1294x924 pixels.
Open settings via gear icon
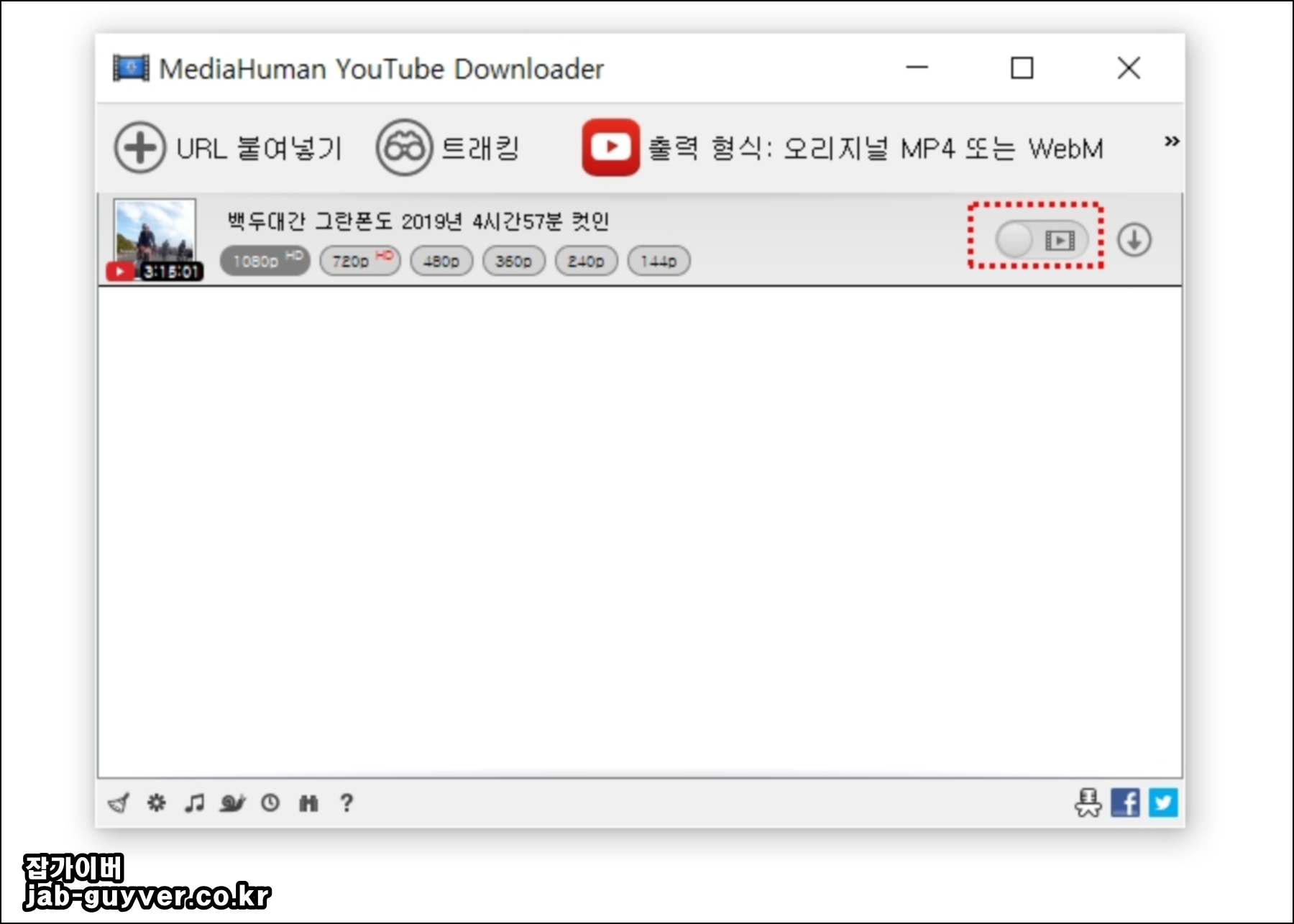156,803
